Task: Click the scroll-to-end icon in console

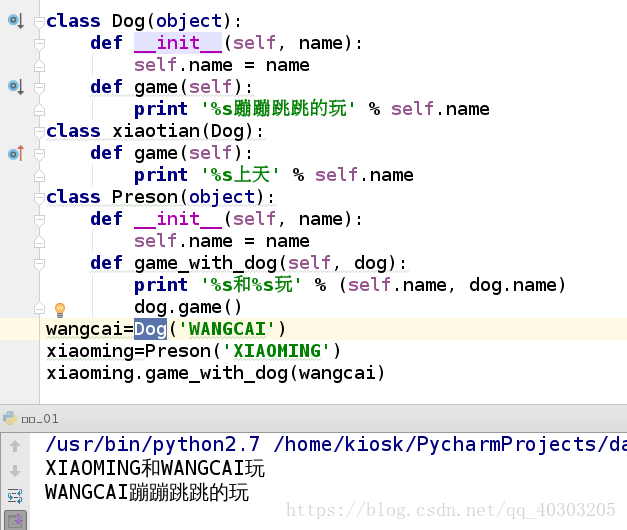Action: tap(15, 520)
